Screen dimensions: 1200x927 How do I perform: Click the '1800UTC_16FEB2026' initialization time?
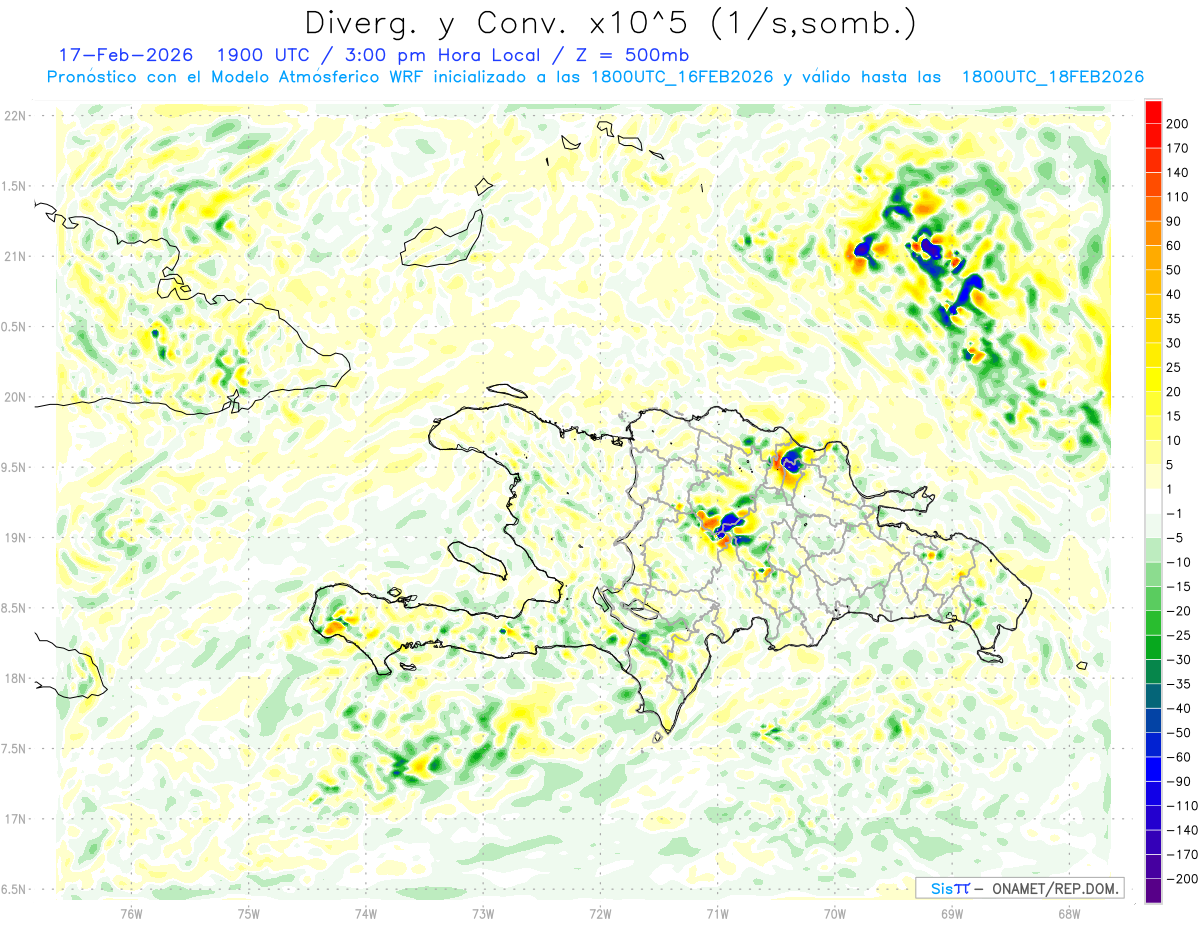[x=682, y=77]
